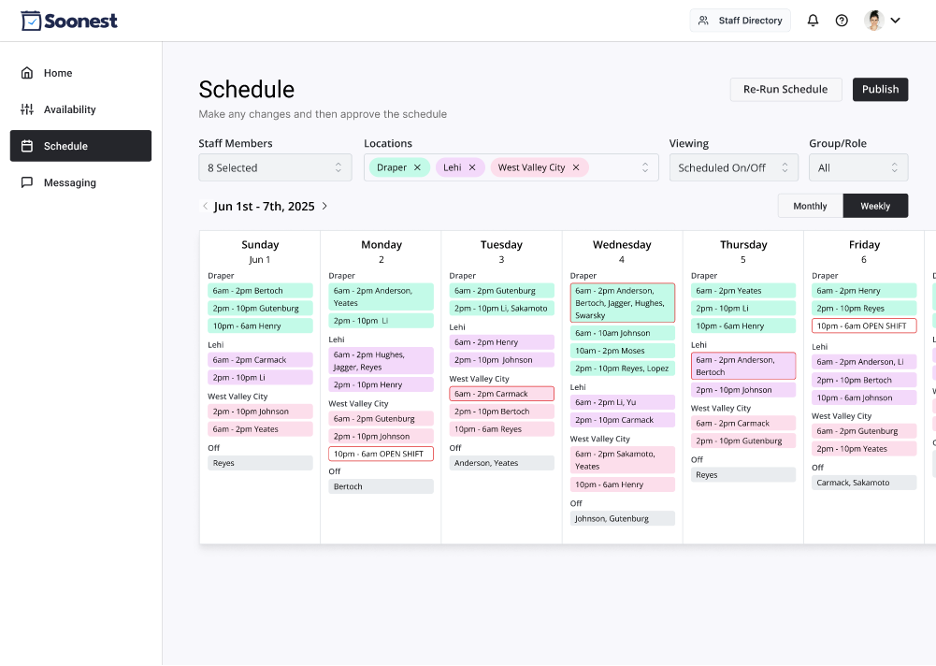936x666 pixels.
Task: Select Sunday Draper 6am - 2pm Bertoch shift
Action: 260,291
